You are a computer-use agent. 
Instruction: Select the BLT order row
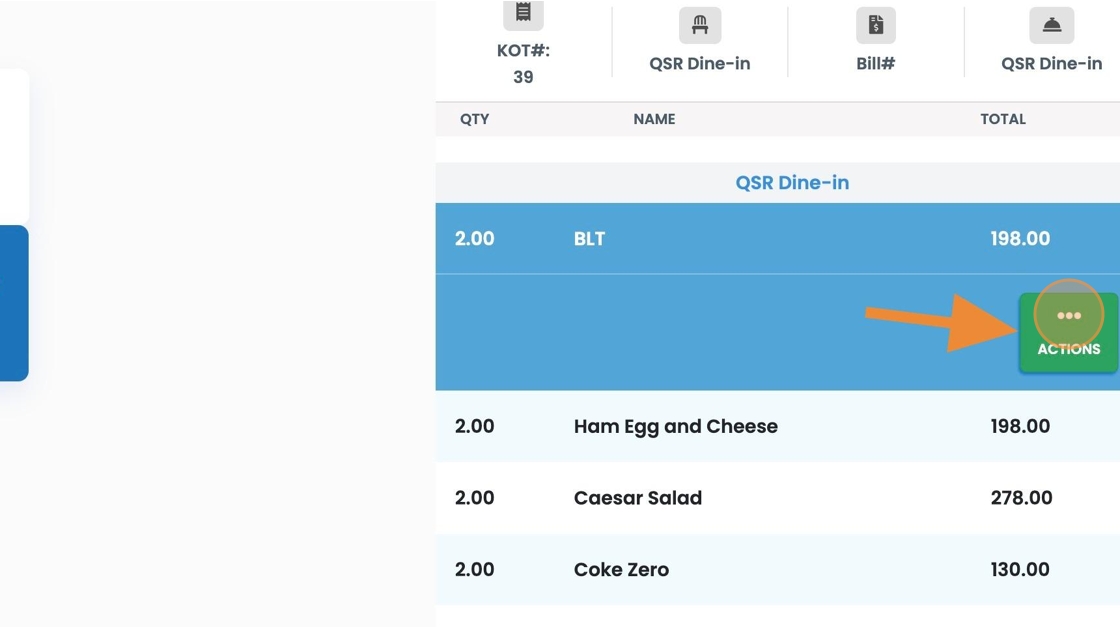coord(778,239)
